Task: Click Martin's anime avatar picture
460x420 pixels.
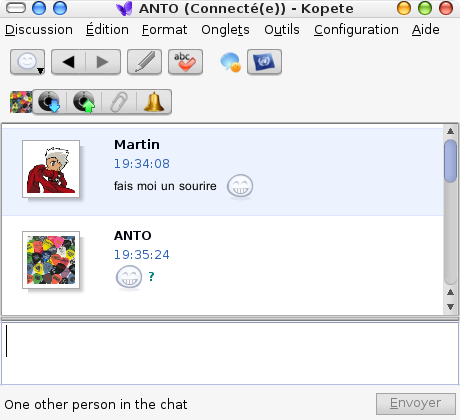Action: (x=51, y=169)
